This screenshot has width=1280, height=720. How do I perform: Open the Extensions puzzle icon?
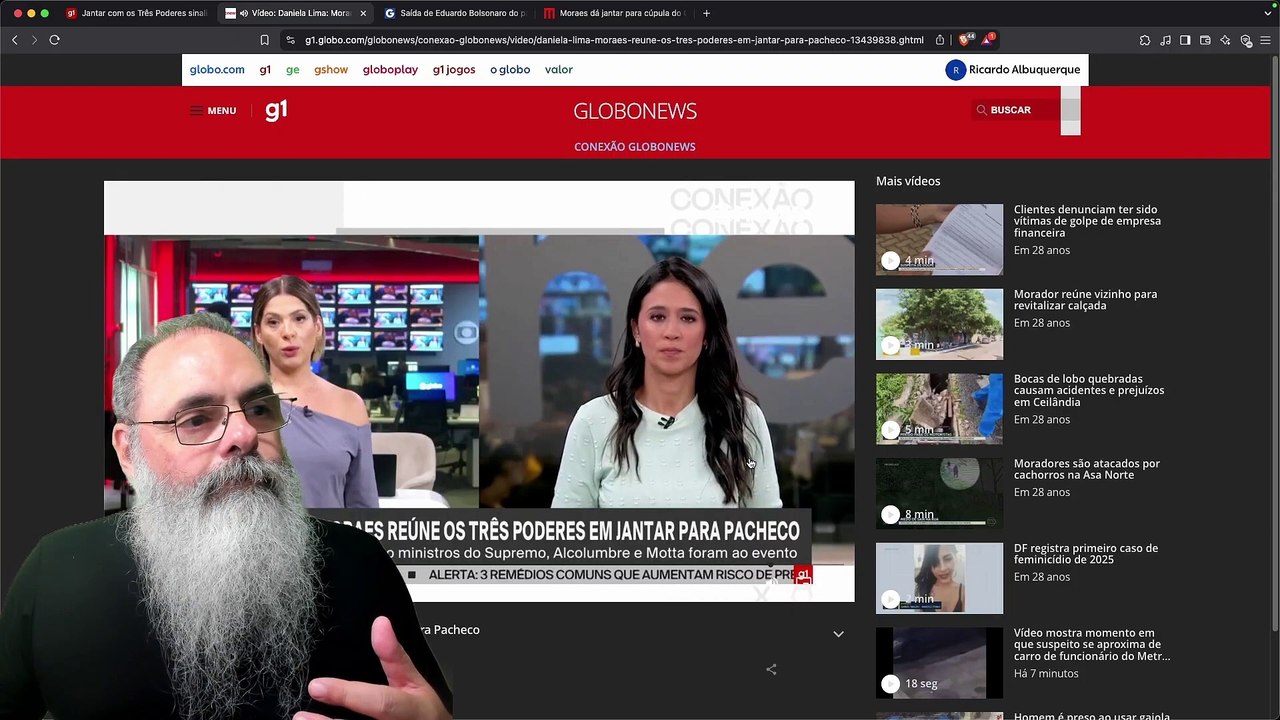coord(1145,40)
